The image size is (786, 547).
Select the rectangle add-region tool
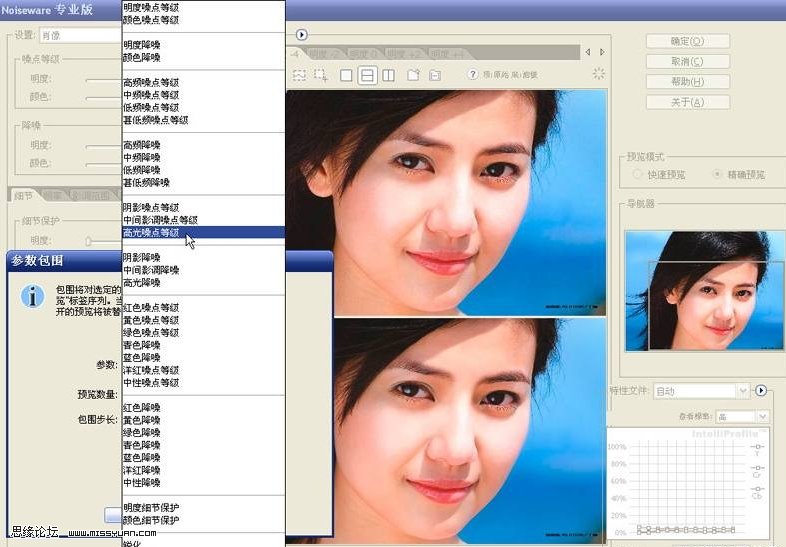click(x=321, y=75)
